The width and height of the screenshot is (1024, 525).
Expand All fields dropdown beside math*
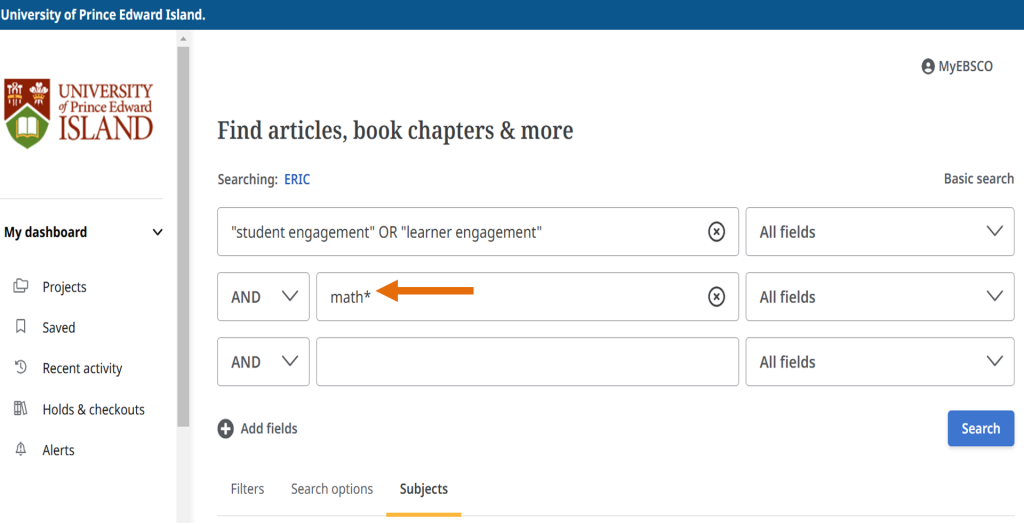click(879, 297)
